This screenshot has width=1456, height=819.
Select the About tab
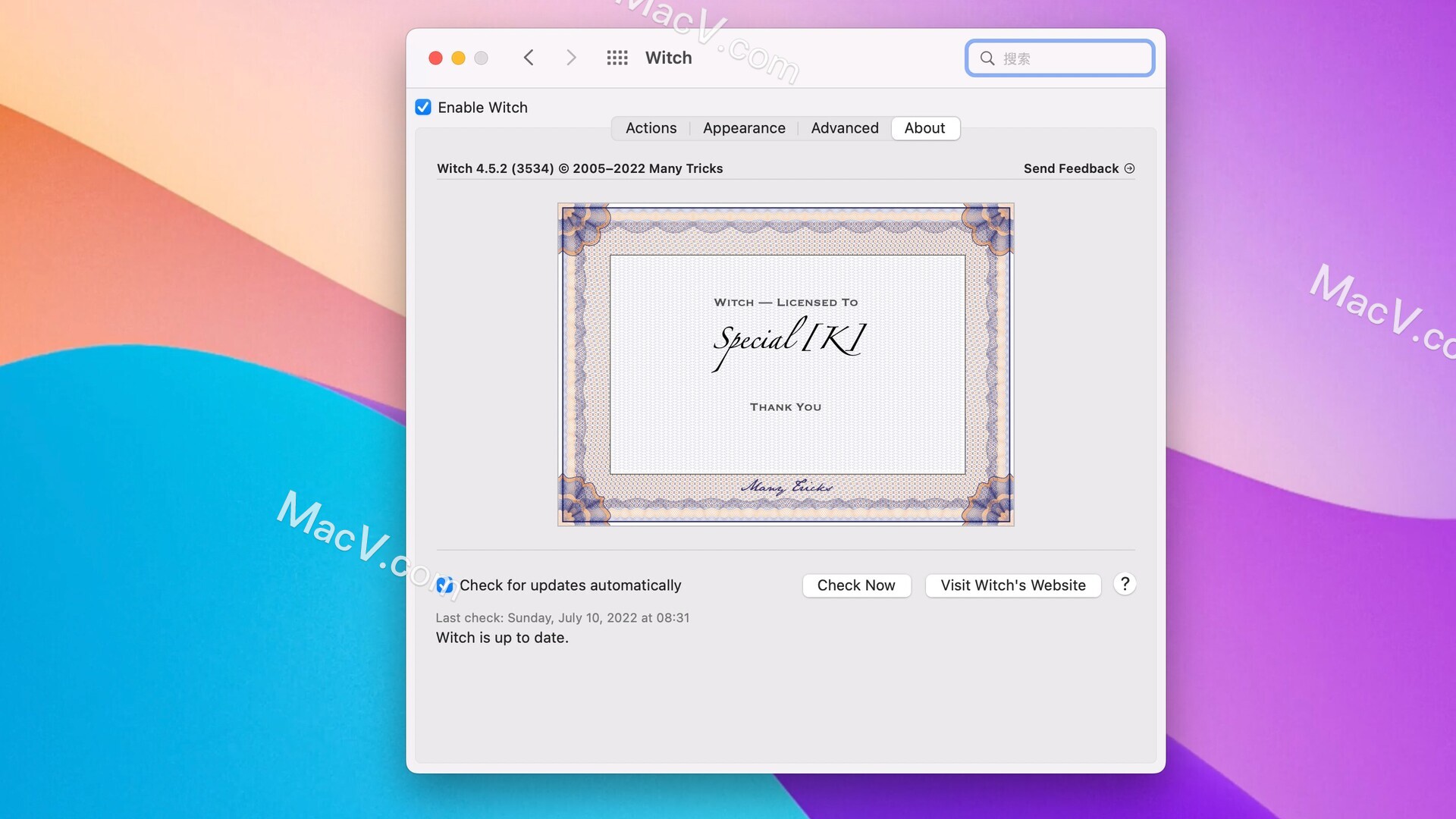click(x=924, y=128)
